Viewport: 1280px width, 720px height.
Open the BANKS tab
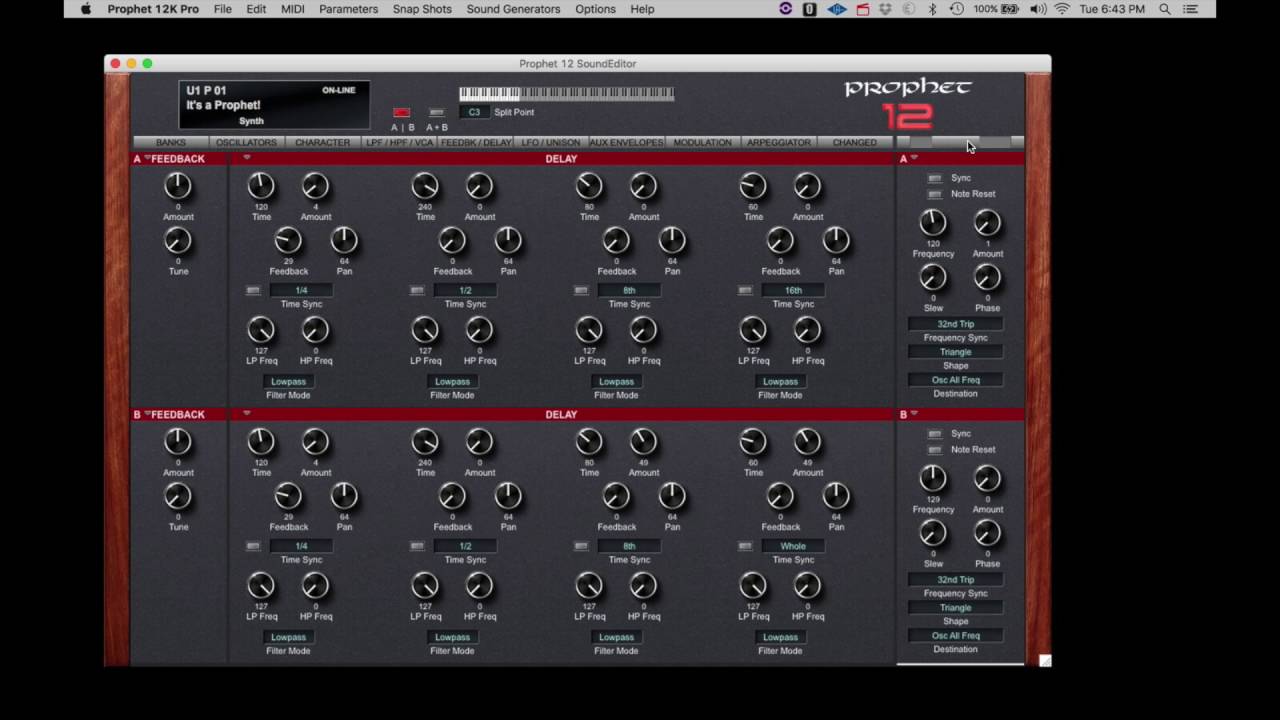click(171, 143)
